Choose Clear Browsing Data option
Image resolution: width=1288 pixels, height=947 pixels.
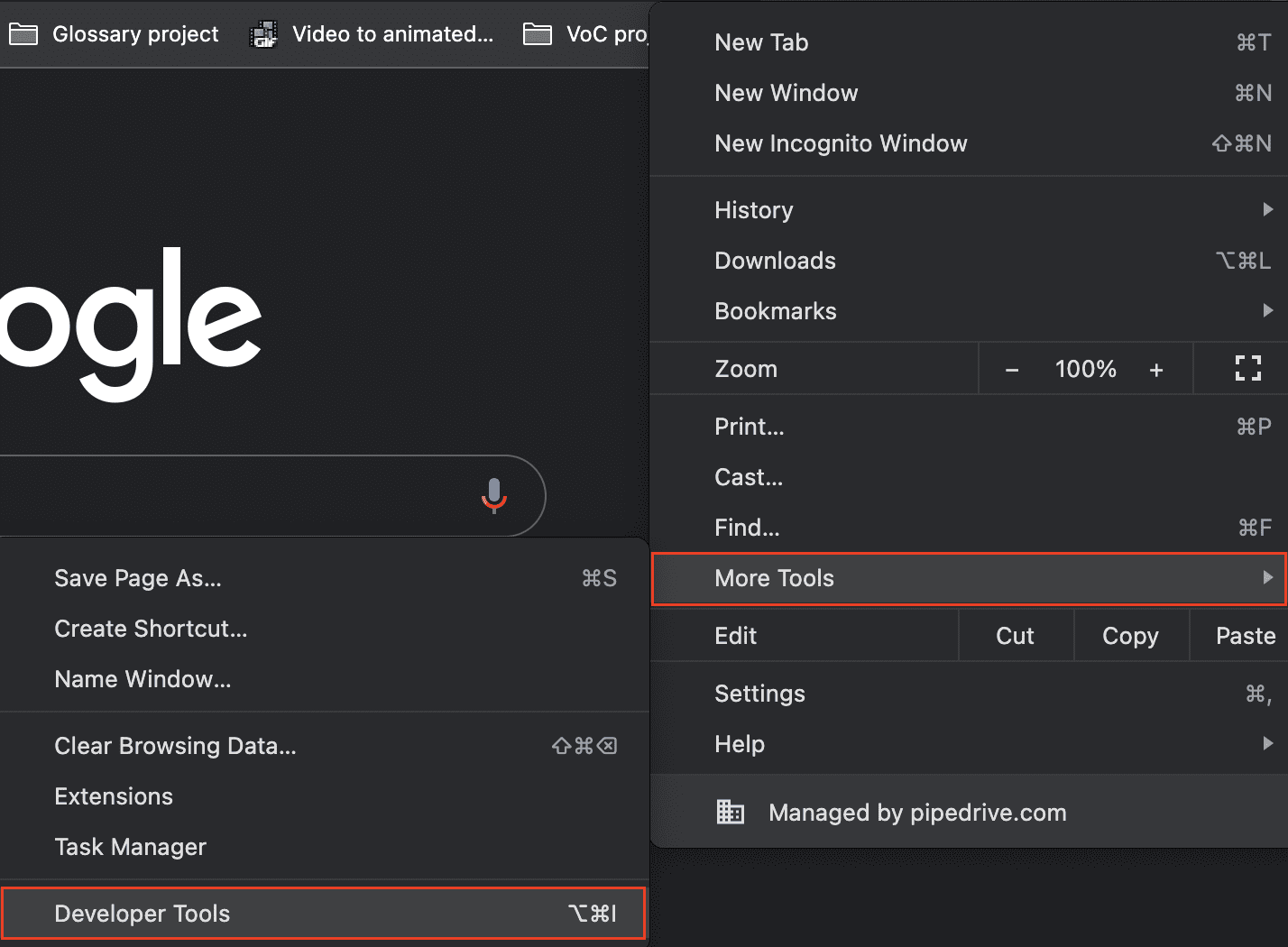point(175,746)
